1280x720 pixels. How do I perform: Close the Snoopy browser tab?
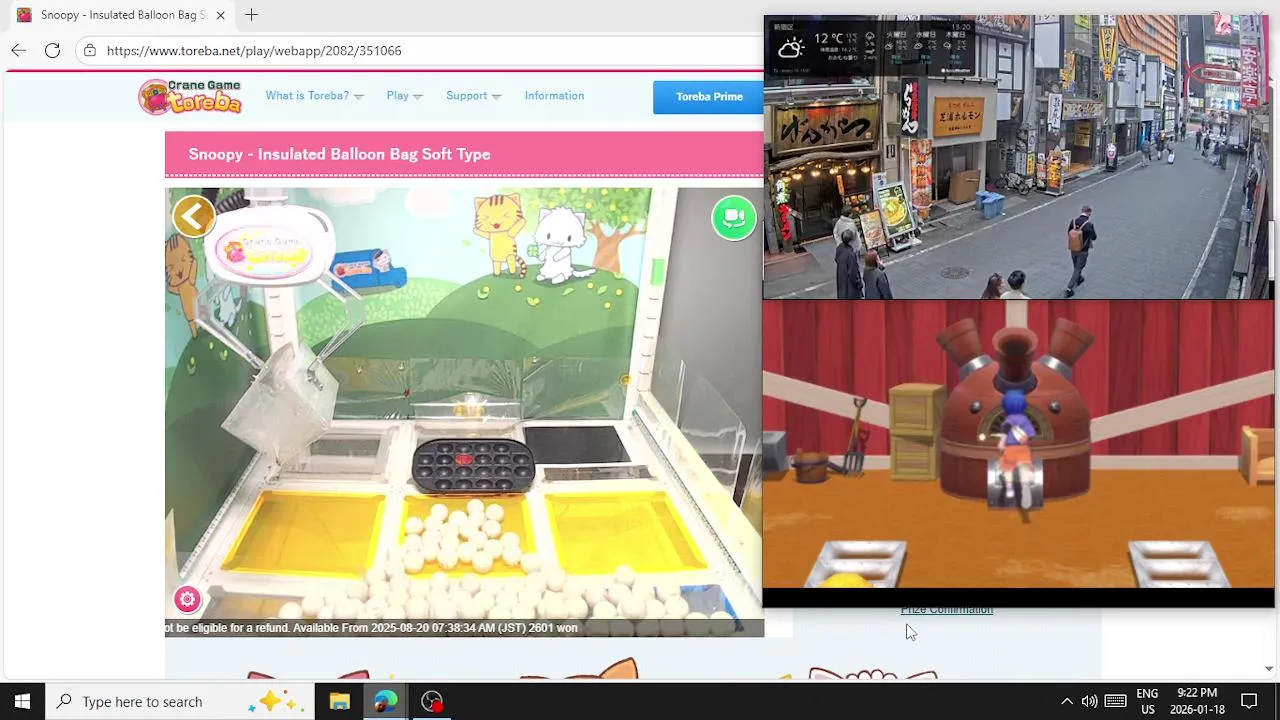tap(220, 15)
